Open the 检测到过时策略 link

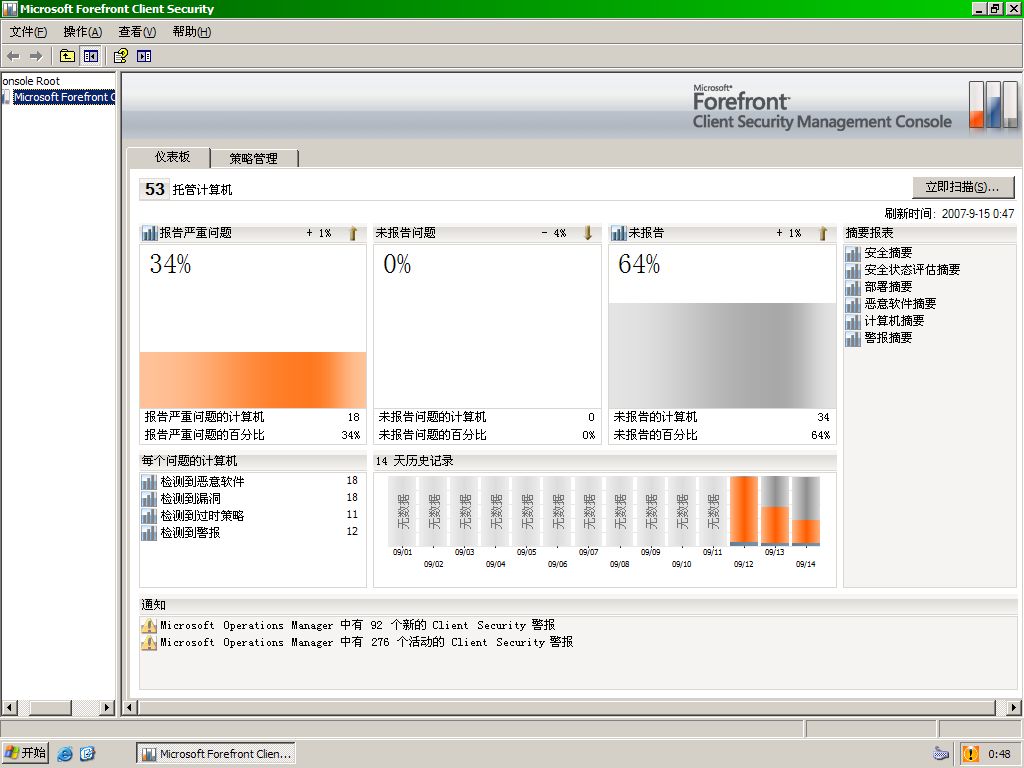tap(202, 516)
